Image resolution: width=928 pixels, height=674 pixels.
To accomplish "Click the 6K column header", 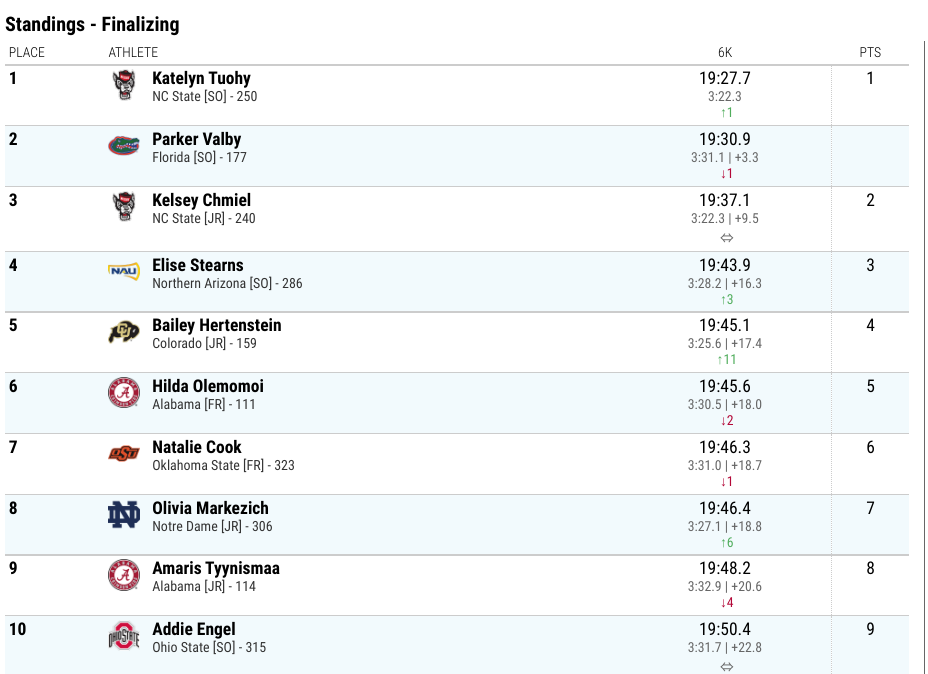I will [725, 53].
